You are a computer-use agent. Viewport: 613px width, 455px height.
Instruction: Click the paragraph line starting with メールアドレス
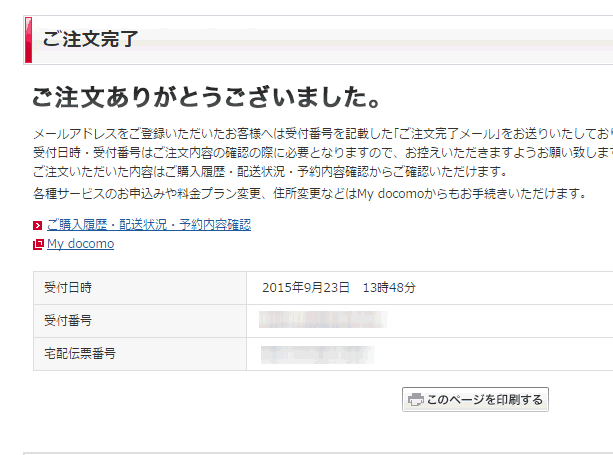pyautogui.click(x=320, y=134)
